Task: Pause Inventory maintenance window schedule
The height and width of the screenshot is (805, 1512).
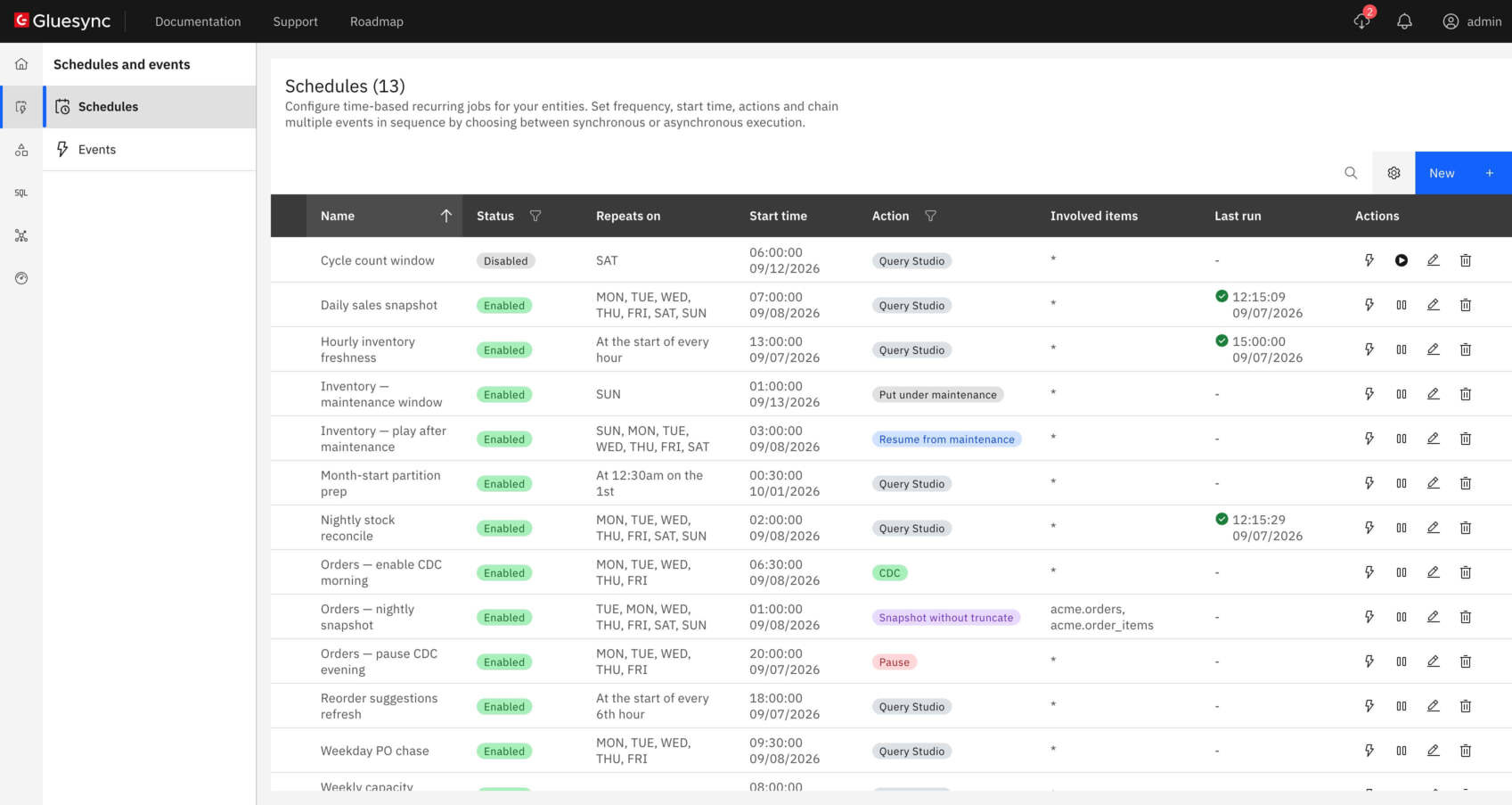Action: point(1402,394)
